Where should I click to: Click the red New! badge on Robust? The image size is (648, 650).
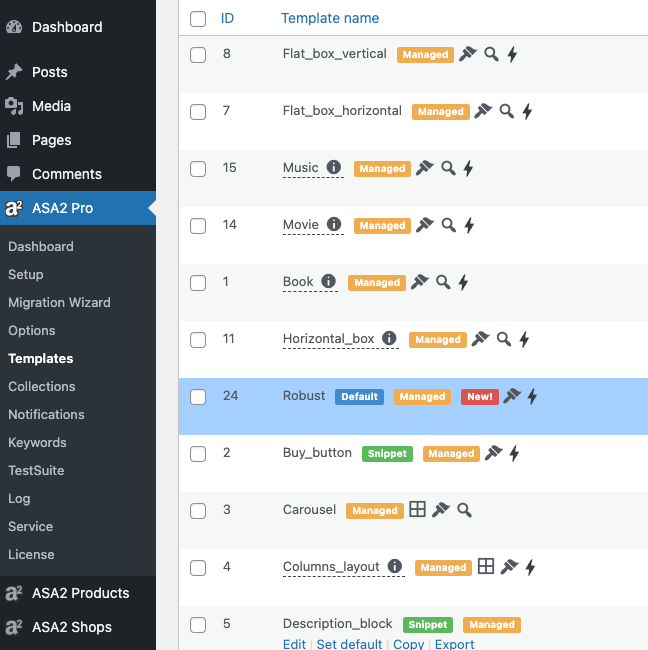(480, 397)
